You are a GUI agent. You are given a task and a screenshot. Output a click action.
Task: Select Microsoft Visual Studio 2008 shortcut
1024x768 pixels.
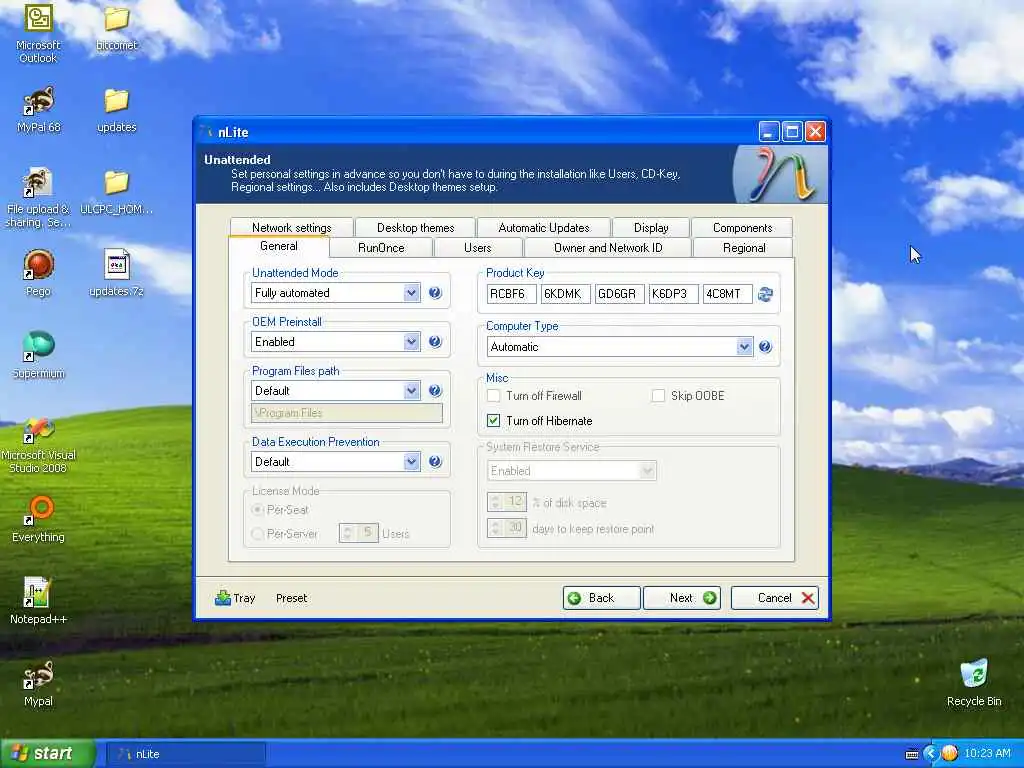coord(39,445)
